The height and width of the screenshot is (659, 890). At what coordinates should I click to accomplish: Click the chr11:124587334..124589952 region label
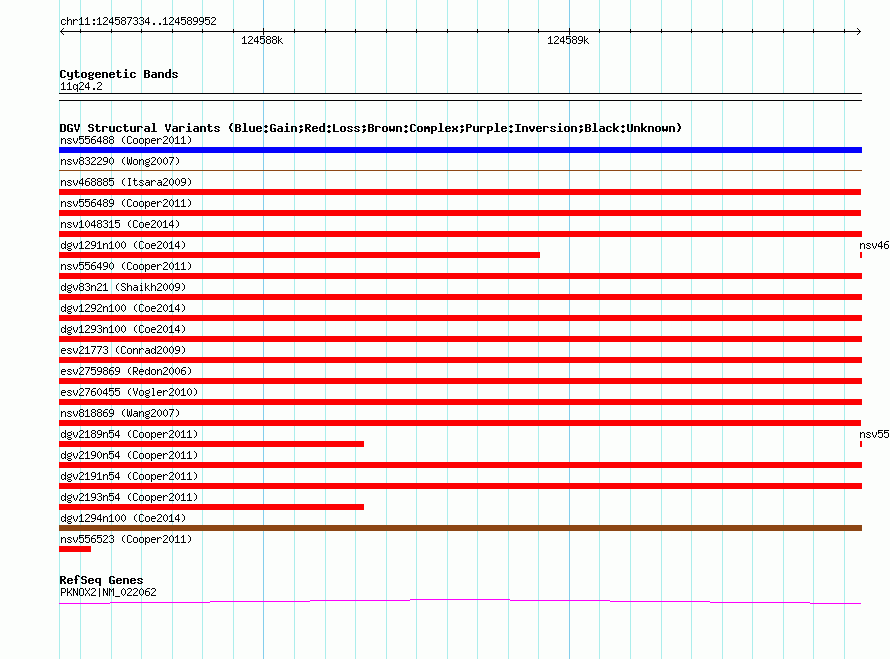tap(138, 22)
